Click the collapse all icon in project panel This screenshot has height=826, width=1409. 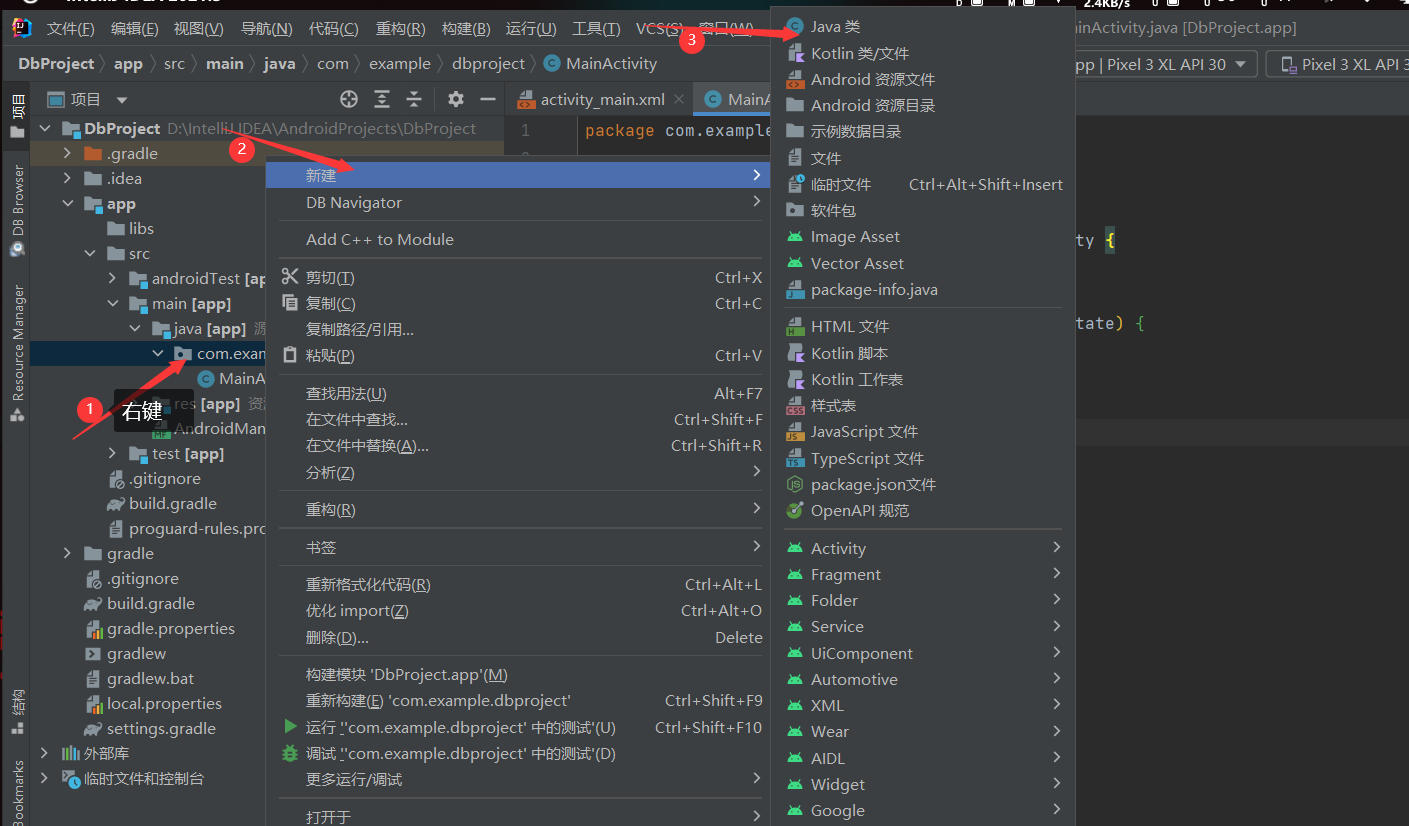click(x=414, y=99)
